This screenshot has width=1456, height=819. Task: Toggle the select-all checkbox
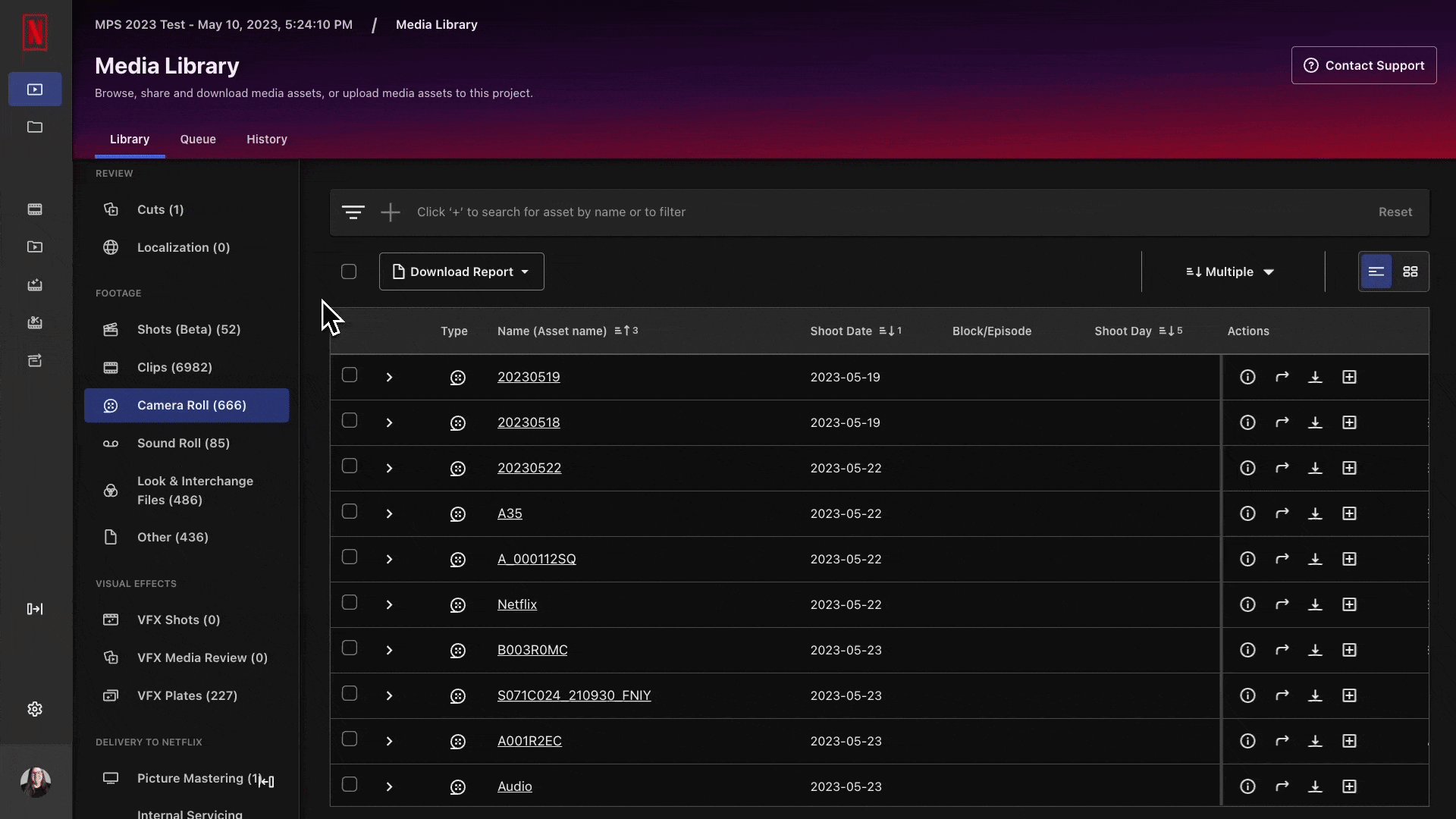tap(349, 271)
